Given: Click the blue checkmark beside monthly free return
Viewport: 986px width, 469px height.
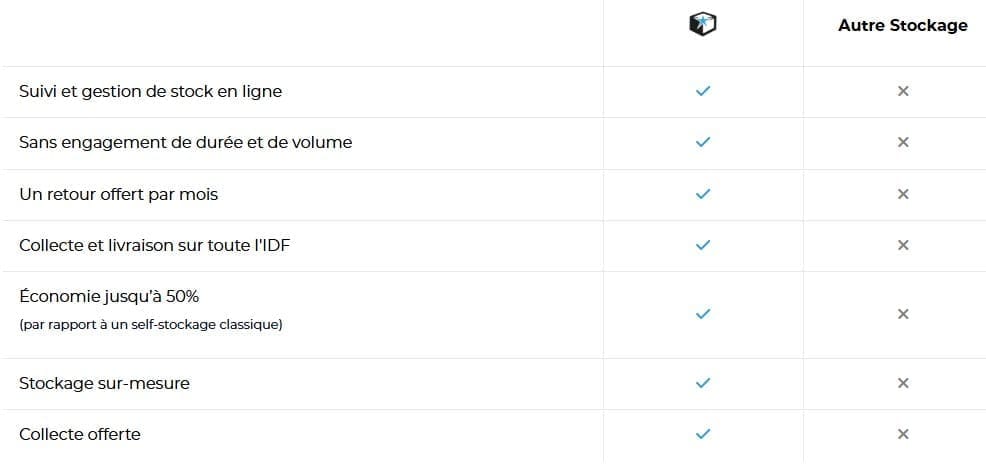Looking at the screenshot, I should pos(703,194).
